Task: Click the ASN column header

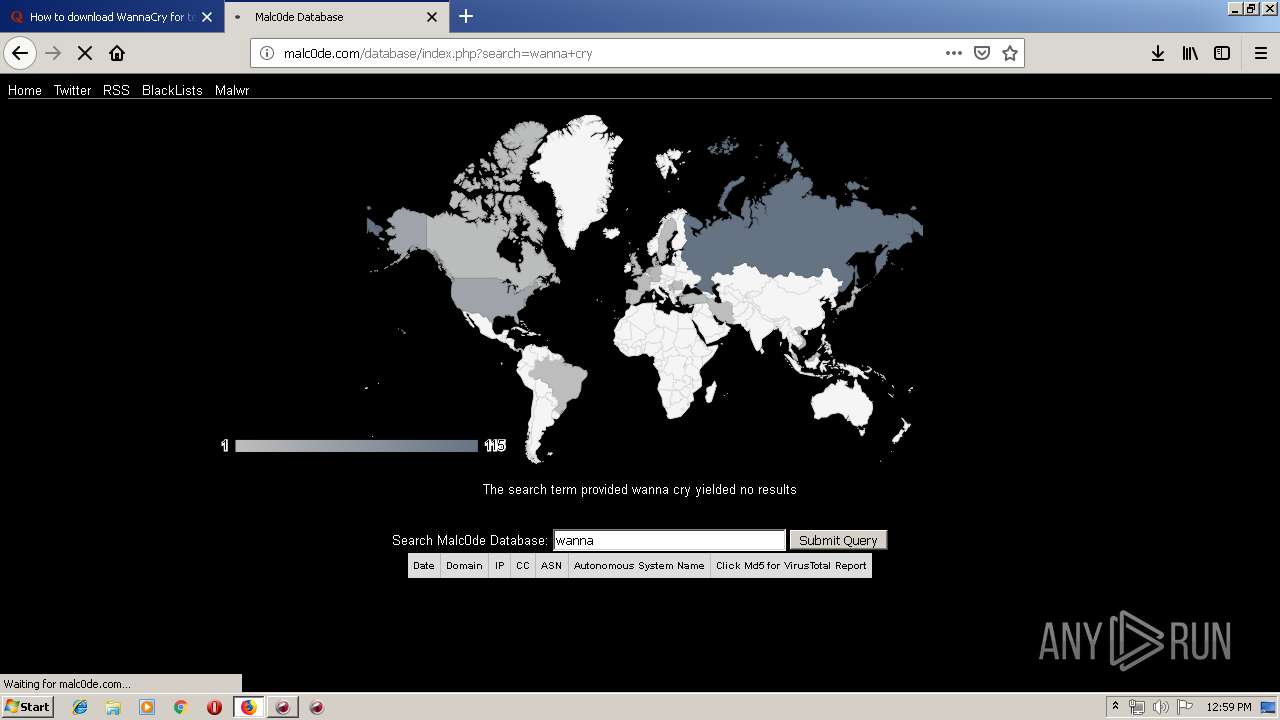Action: 551,565
